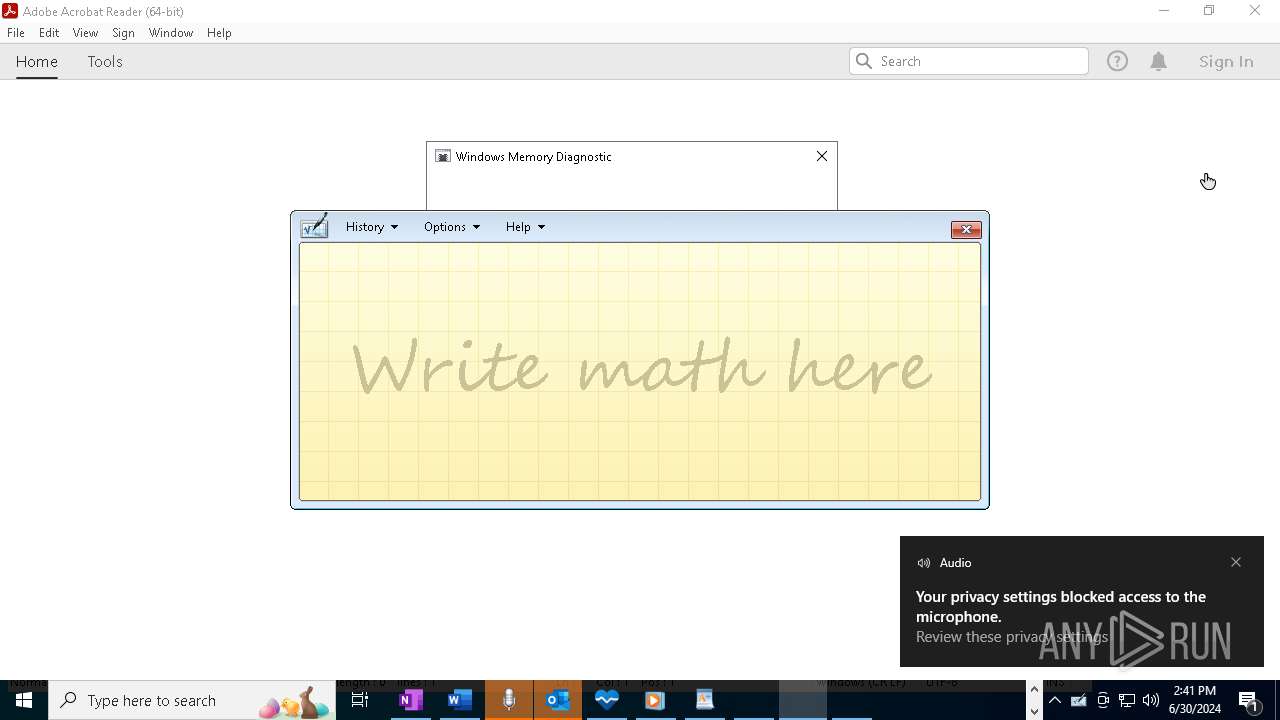
Task: Open the Window menu in Acrobat
Action: (171, 33)
